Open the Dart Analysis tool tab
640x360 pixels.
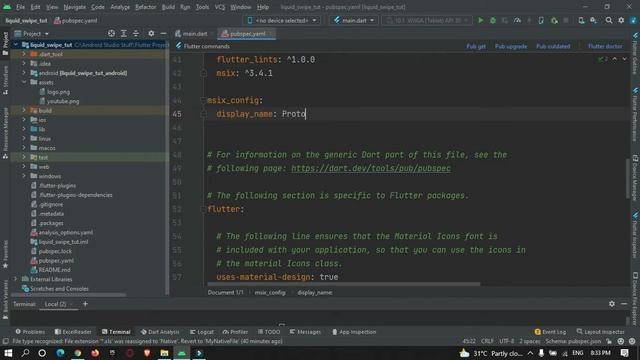tap(160, 332)
